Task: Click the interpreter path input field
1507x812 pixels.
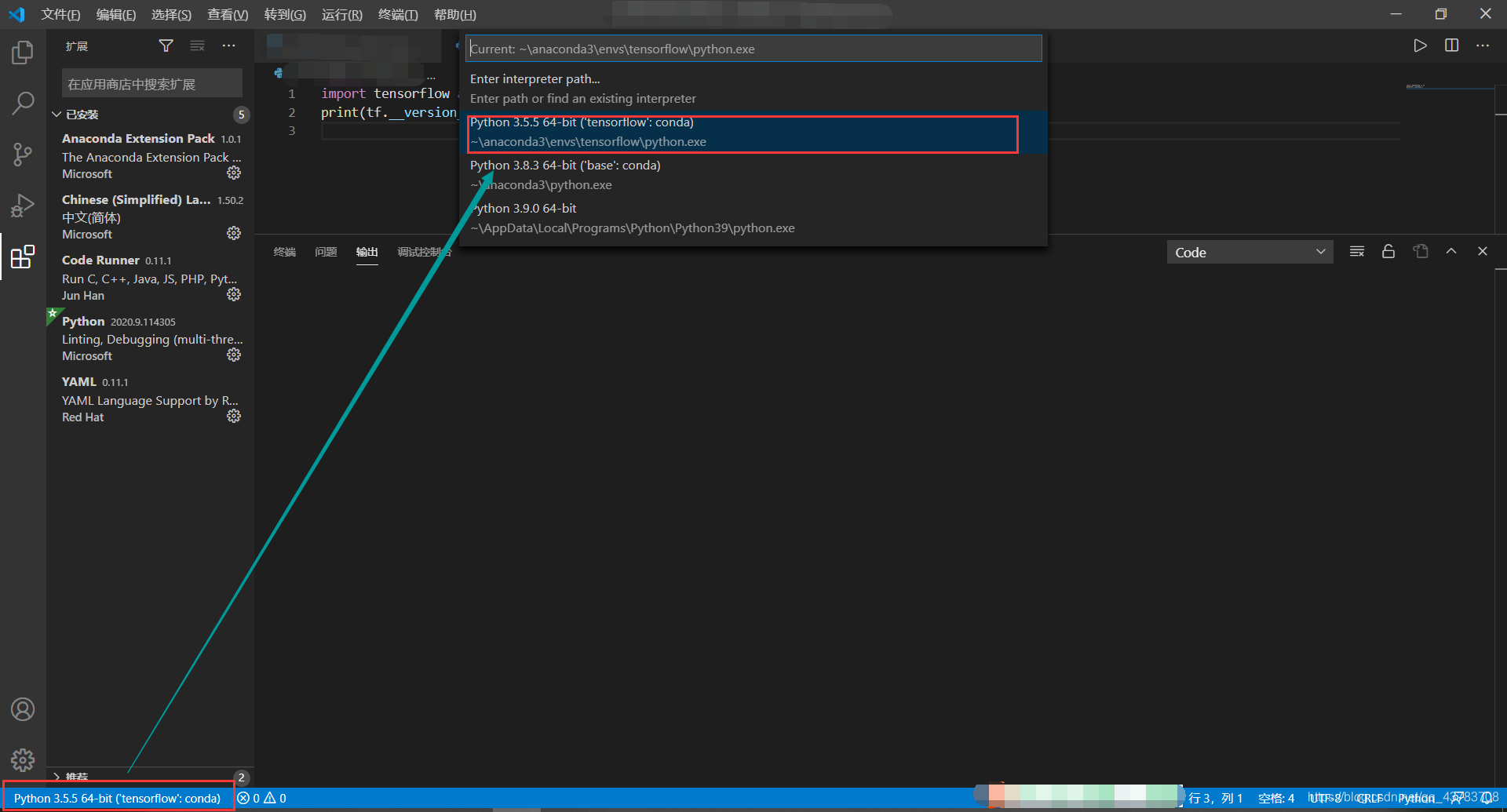Action: click(x=753, y=49)
